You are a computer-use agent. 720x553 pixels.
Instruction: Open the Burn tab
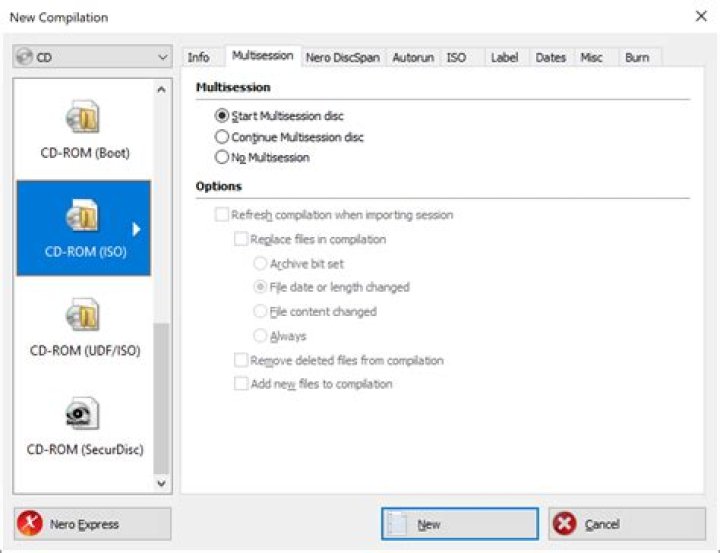click(637, 58)
